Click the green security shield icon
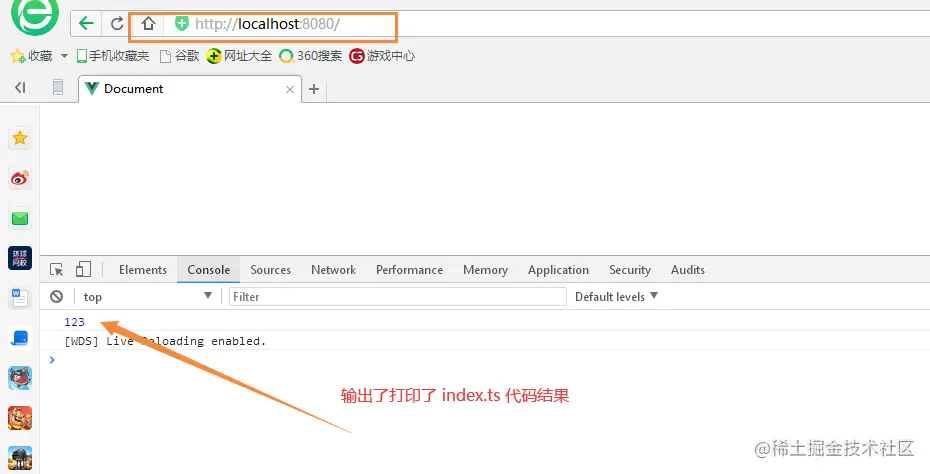 pyautogui.click(x=181, y=24)
